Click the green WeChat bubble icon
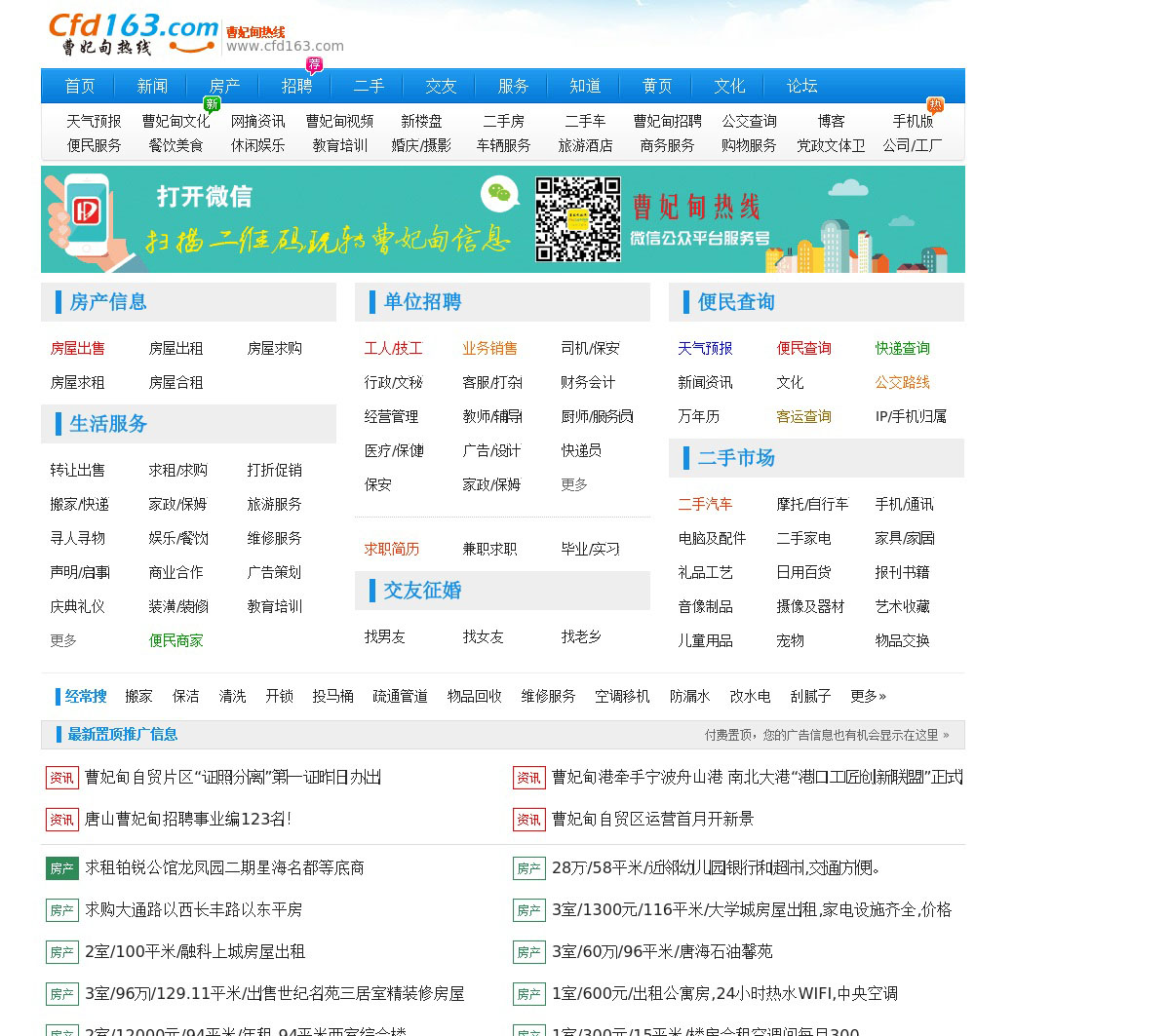 tap(500, 194)
